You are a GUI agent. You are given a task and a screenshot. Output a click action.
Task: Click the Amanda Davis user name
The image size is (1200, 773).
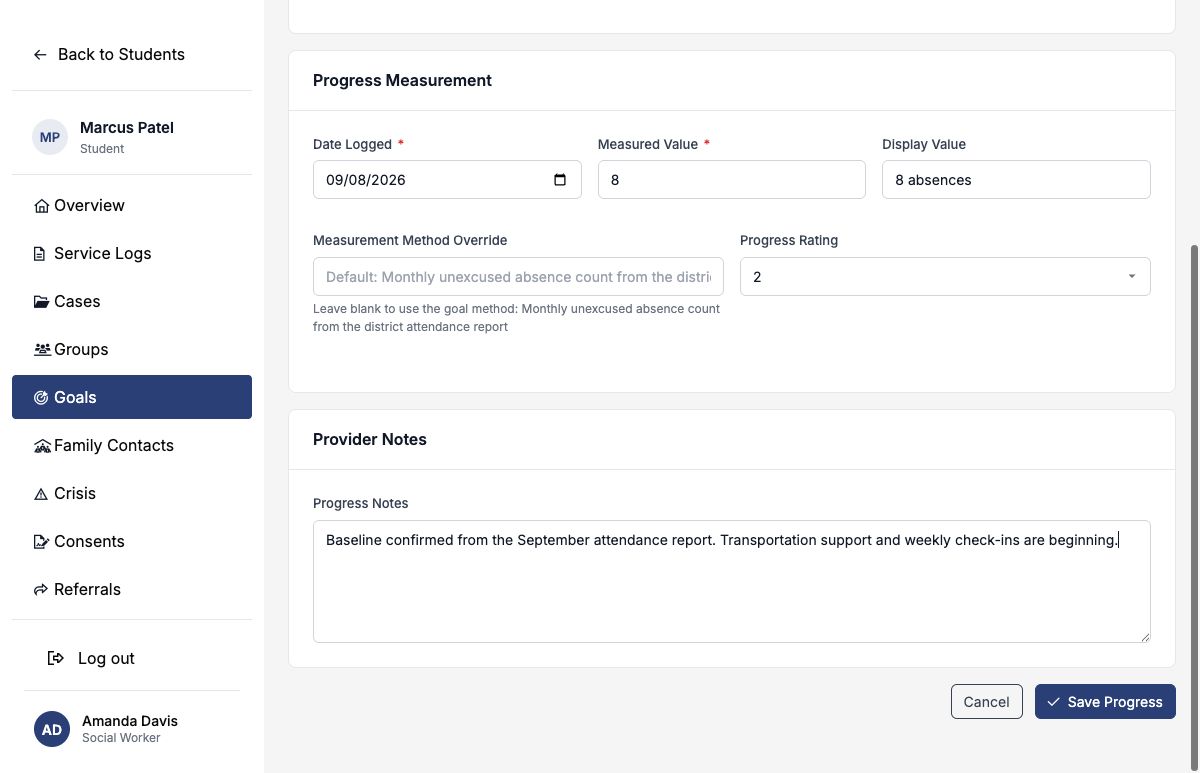[130, 721]
